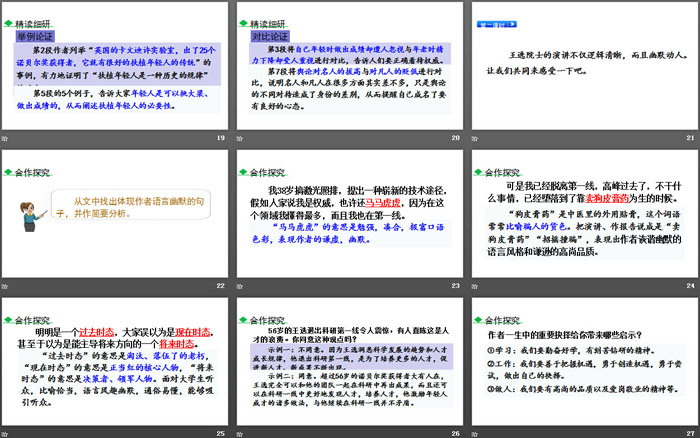This screenshot has width=700, height=438.
Task: Click the slide number label 27
Action: coord(690,434)
